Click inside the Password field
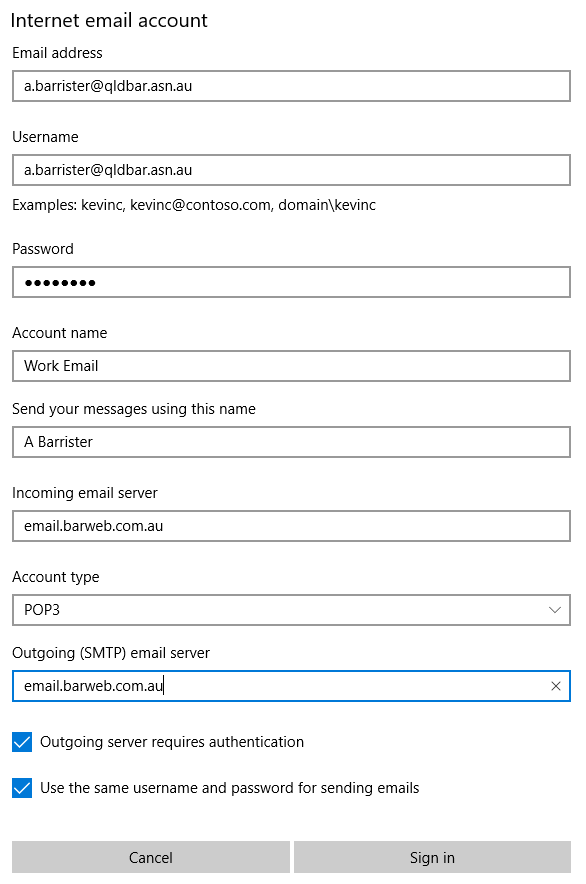This screenshot has height=884, width=586. (291, 282)
